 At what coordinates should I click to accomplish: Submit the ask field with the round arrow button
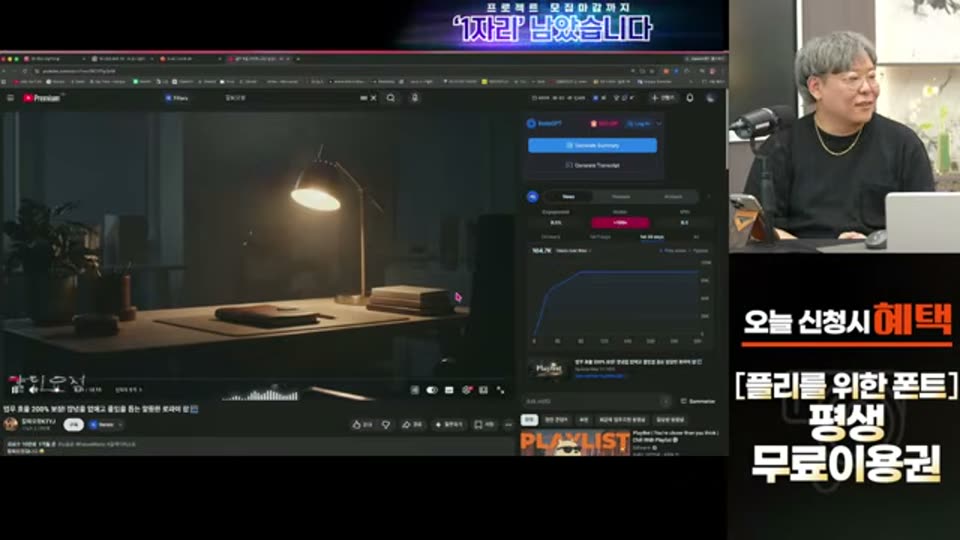pyautogui.click(x=666, y=401)
